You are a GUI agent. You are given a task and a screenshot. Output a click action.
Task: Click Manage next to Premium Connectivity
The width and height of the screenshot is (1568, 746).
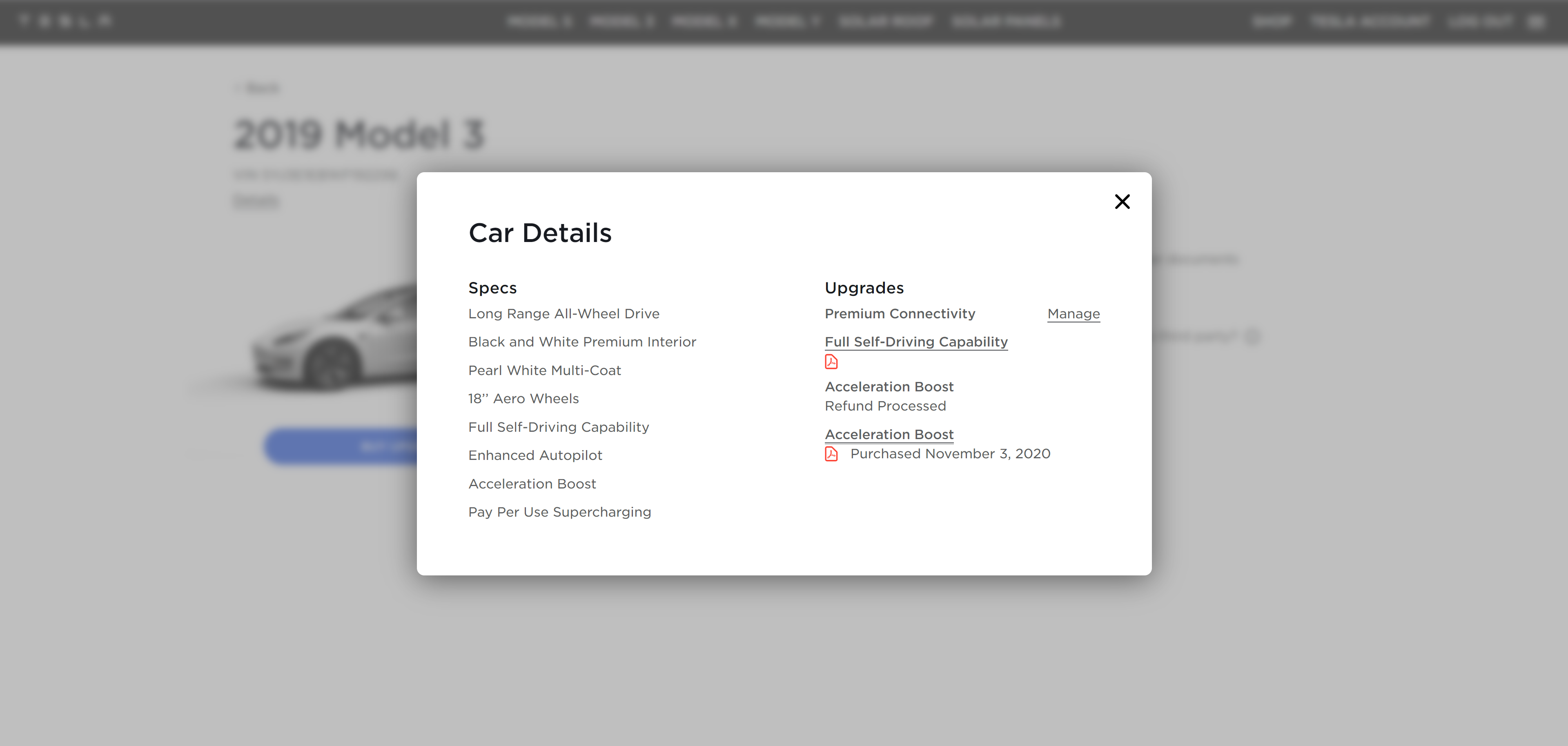1073,314
